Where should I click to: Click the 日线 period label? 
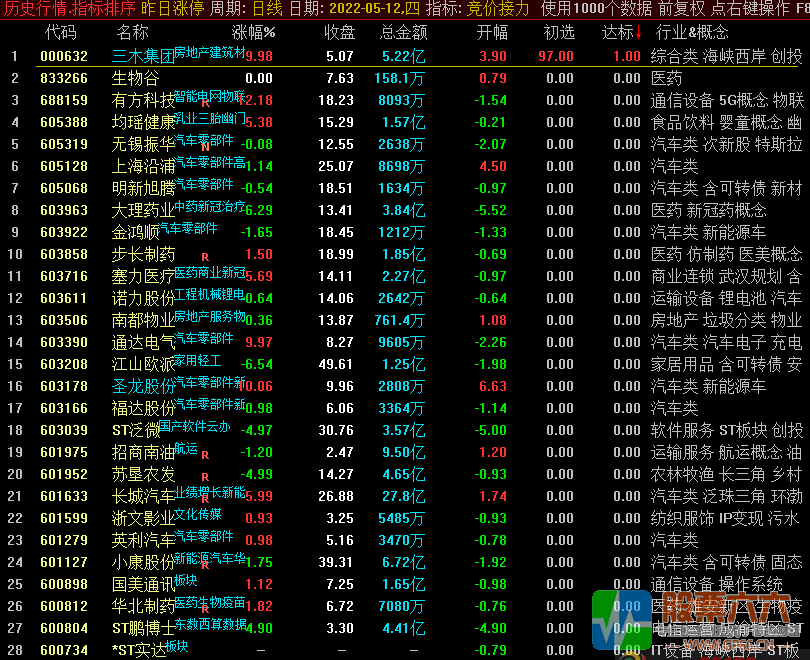click(268, 9)
